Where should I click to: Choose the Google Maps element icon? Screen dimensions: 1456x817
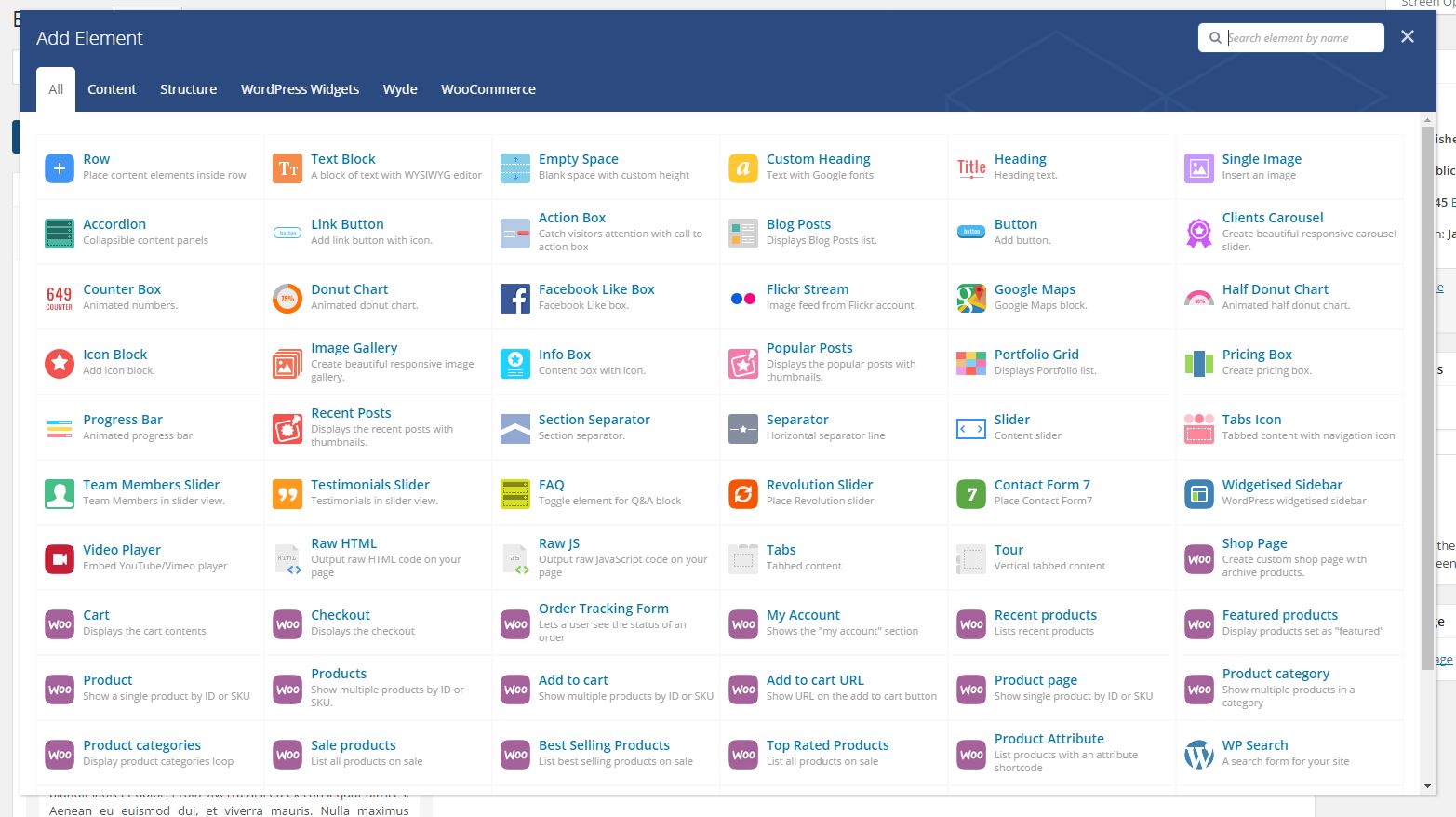coord(971,299)
